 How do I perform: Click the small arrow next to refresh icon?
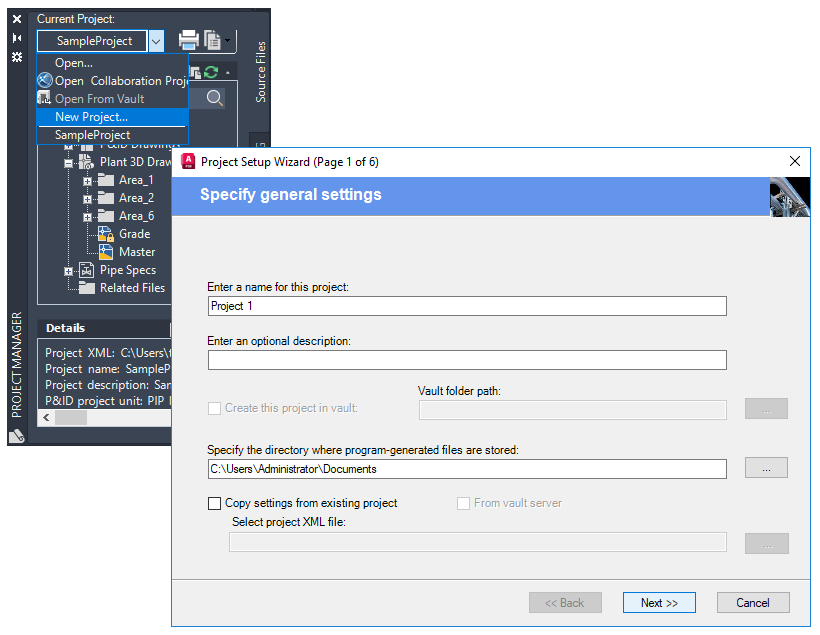coord(227,73)
